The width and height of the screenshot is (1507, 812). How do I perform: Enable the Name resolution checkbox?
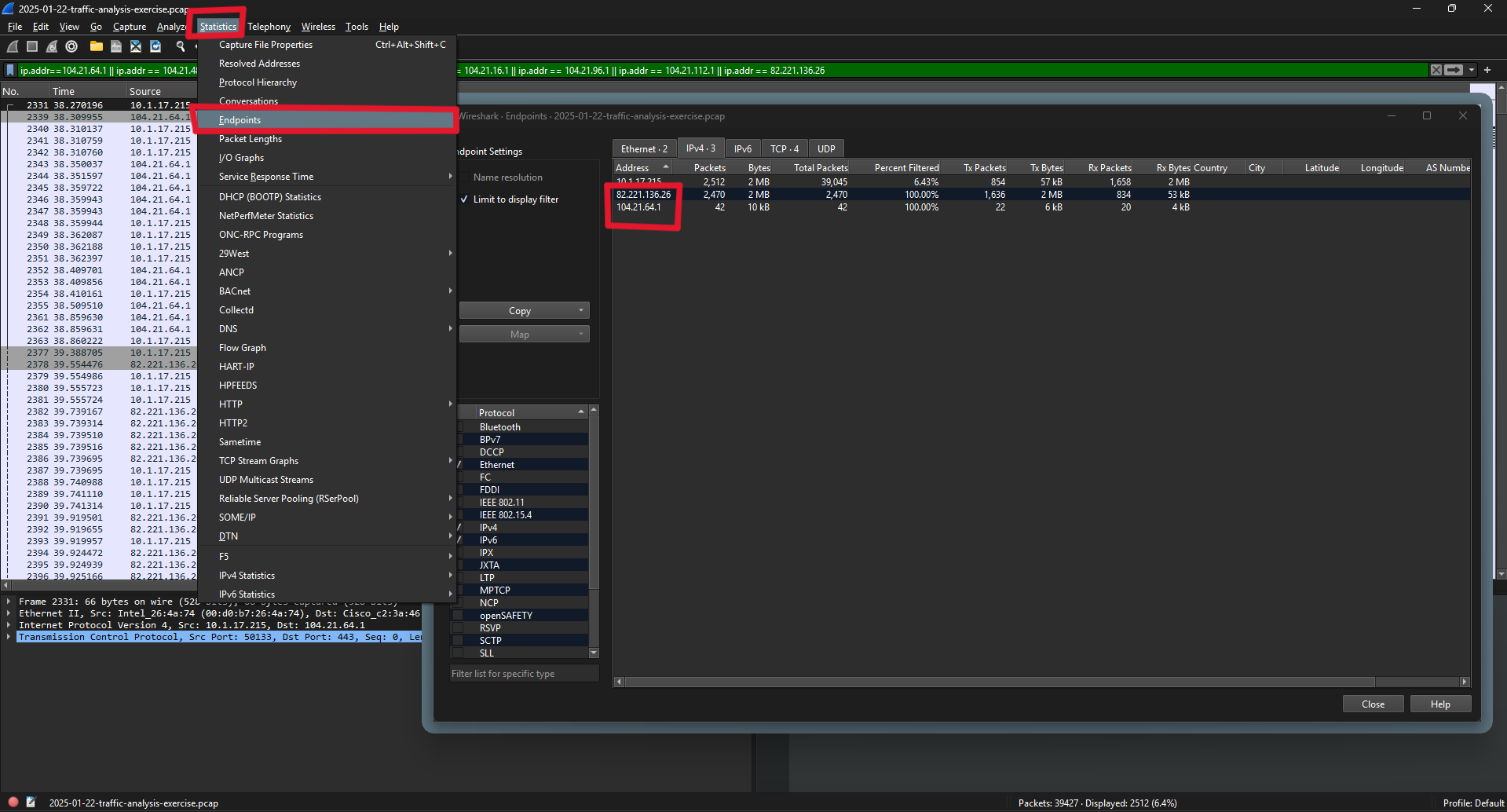tap(464, 177)
